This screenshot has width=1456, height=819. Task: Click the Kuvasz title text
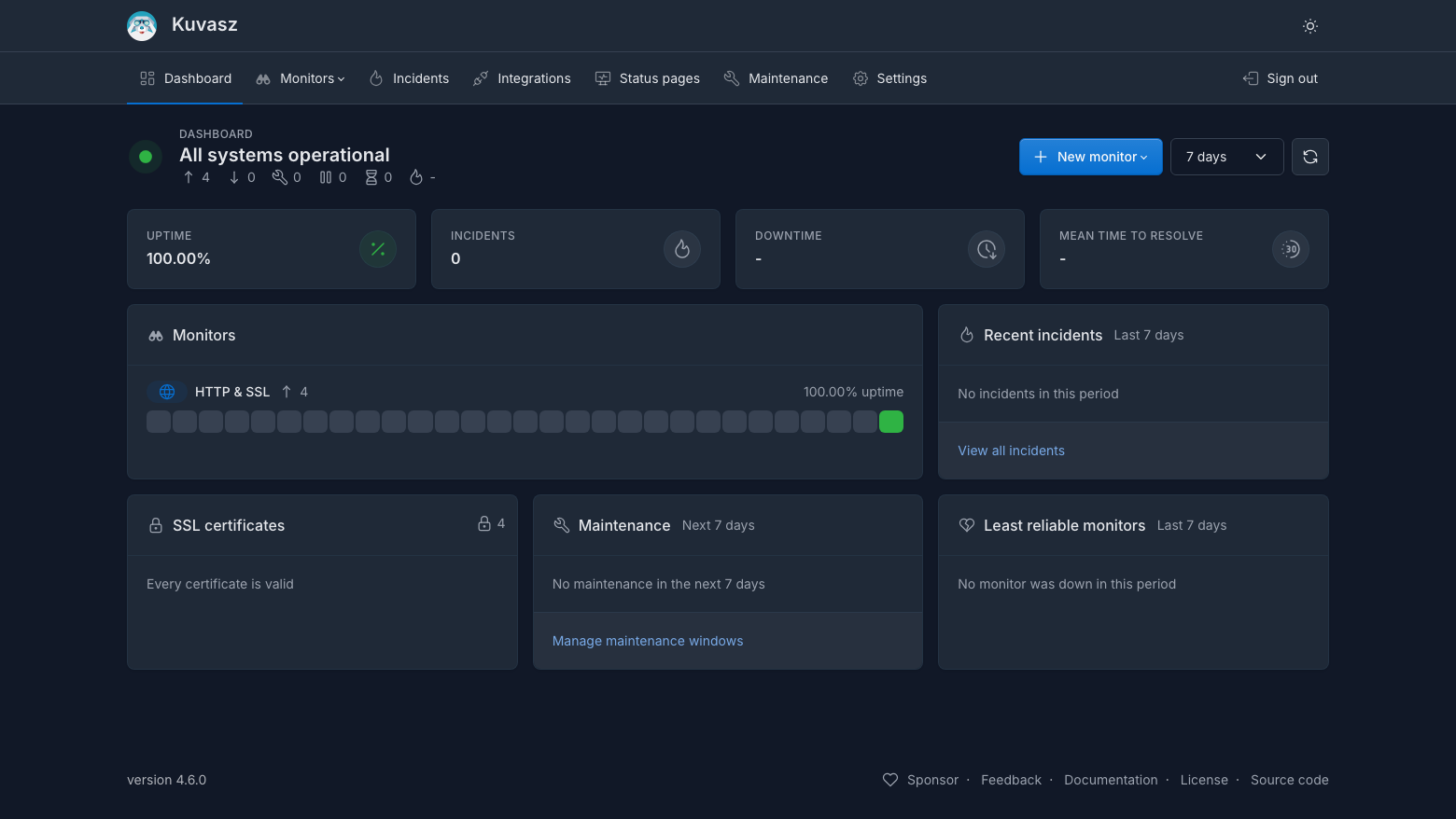[x=204, y=24]
